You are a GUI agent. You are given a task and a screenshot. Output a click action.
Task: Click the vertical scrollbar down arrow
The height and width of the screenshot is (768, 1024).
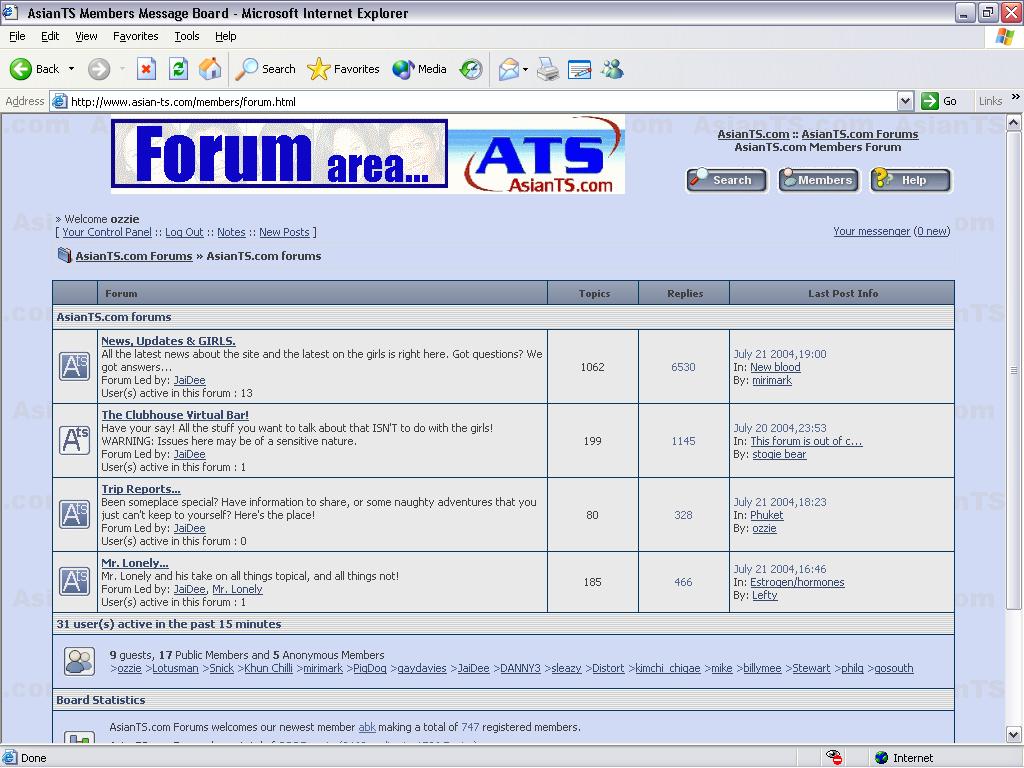click(x=1014, y=735)
